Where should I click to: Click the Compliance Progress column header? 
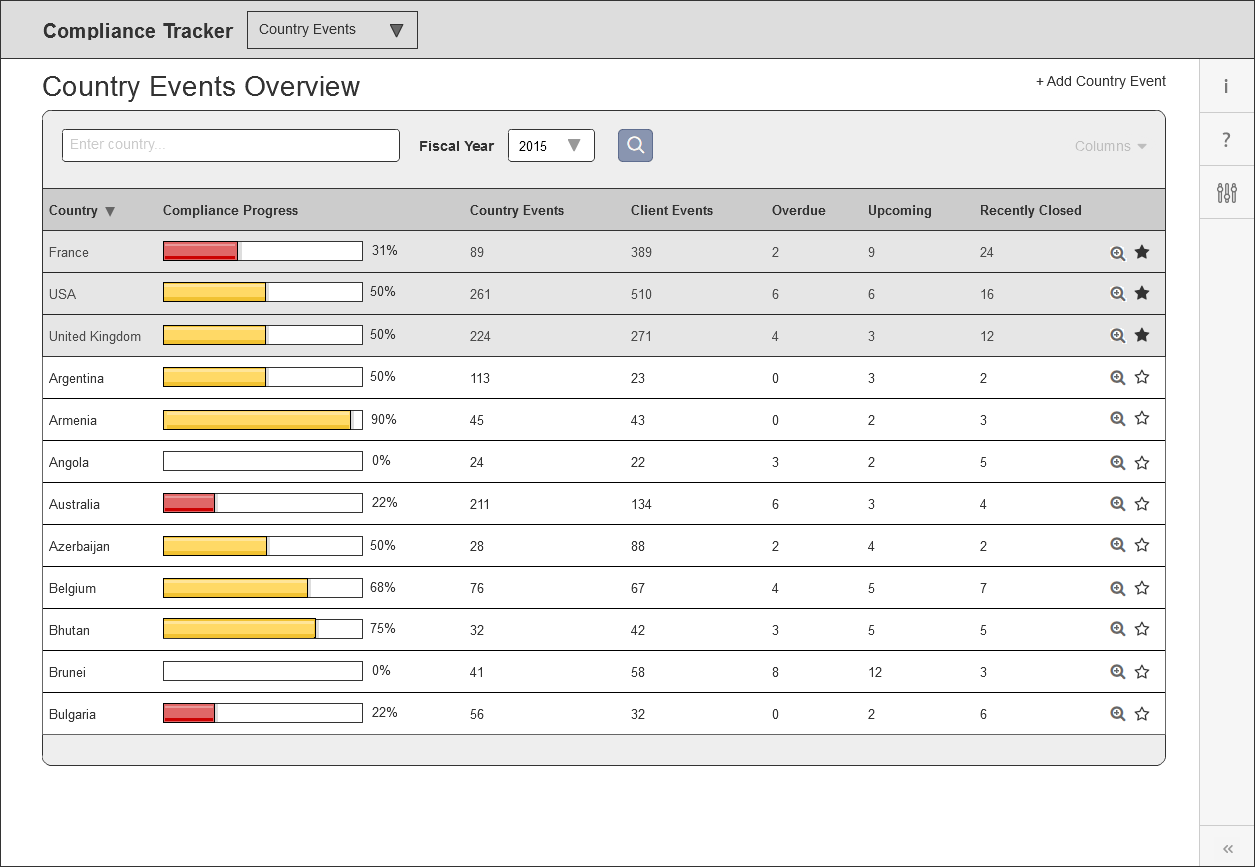point(230,210)
